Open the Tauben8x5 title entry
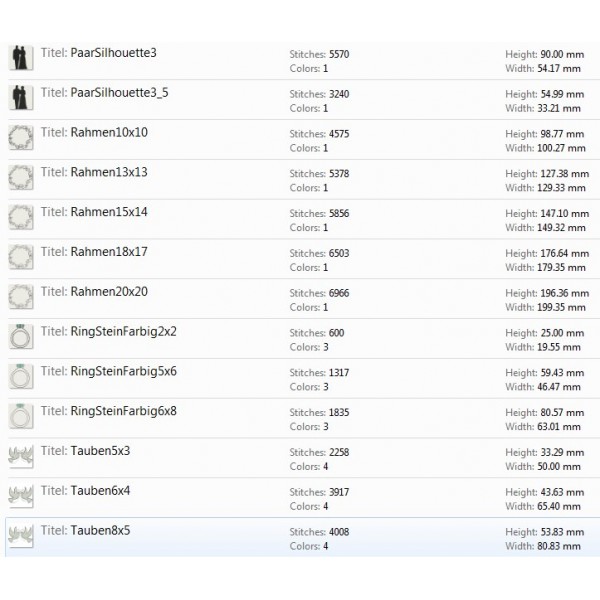Screen dimensions: 600x600 tap(100, 530)
